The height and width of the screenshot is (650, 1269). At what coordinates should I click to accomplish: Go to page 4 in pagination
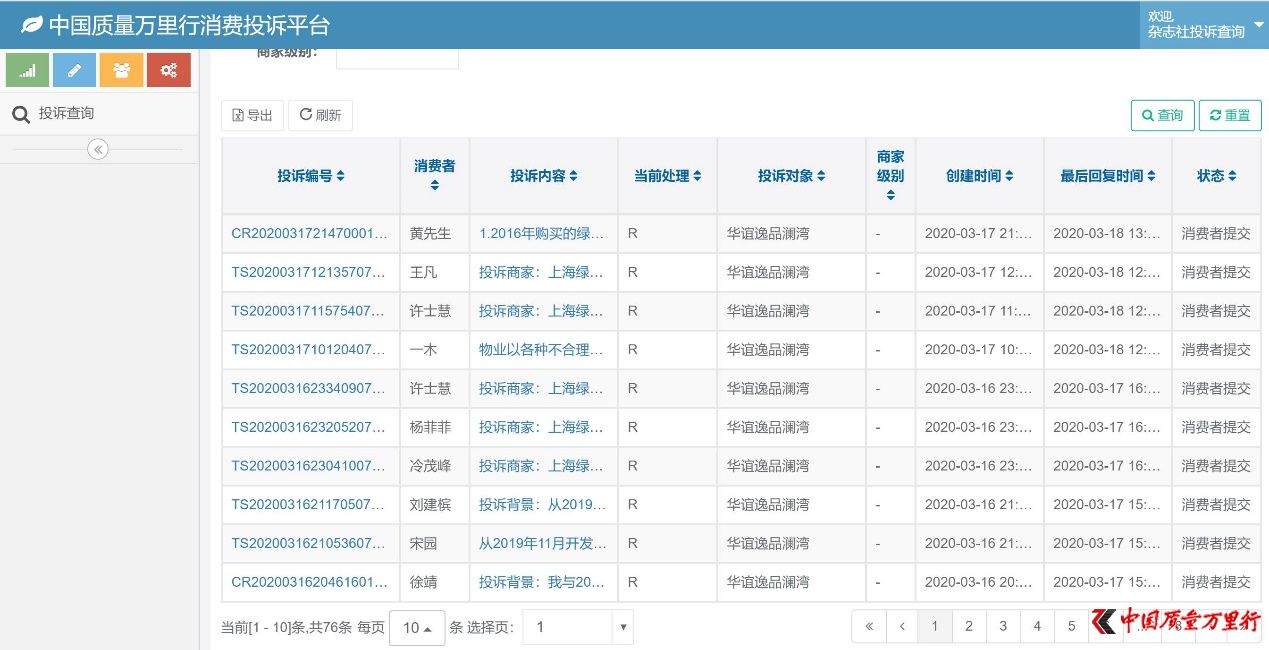pyautogui.click(x=1037, y=626)
